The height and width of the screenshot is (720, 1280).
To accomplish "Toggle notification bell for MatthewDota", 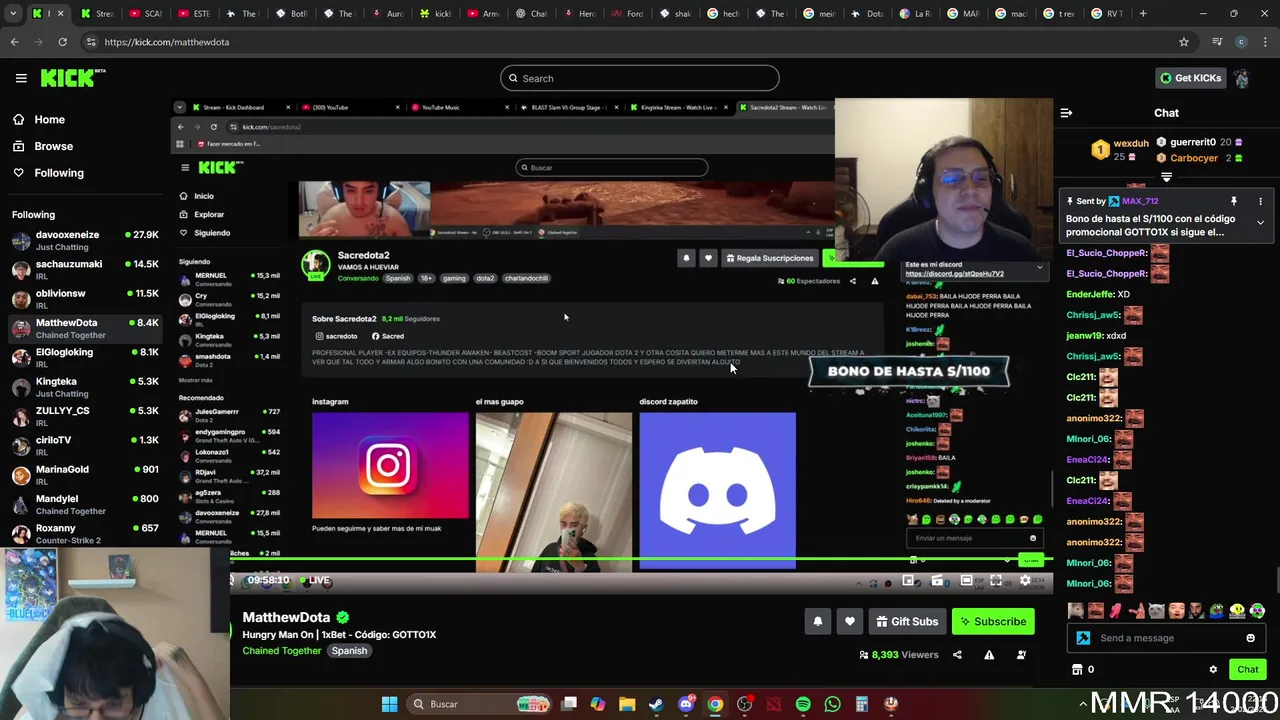I will click(x=817, y=622).
